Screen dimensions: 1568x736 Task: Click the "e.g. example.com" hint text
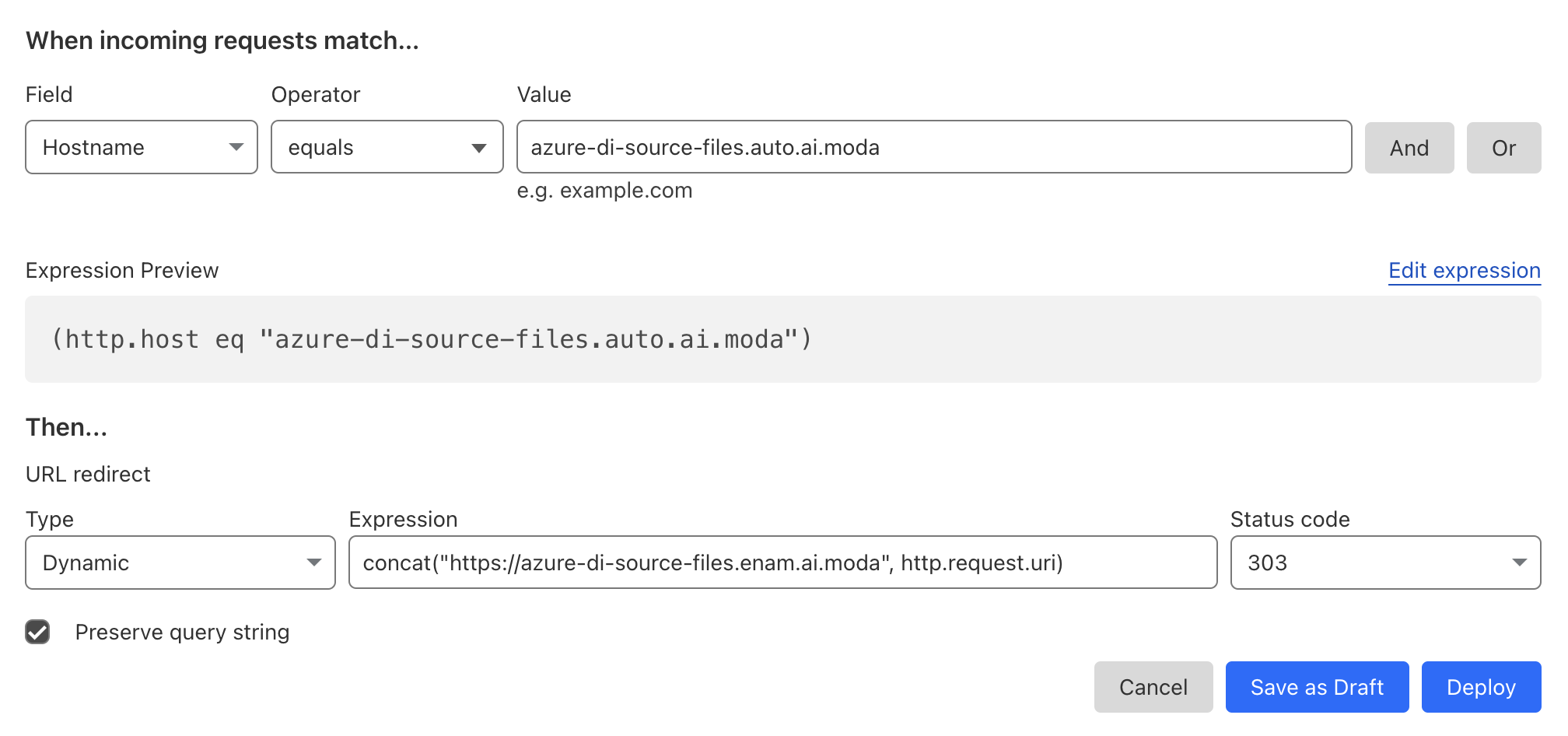pyautogui.click(x=604, y=191)
